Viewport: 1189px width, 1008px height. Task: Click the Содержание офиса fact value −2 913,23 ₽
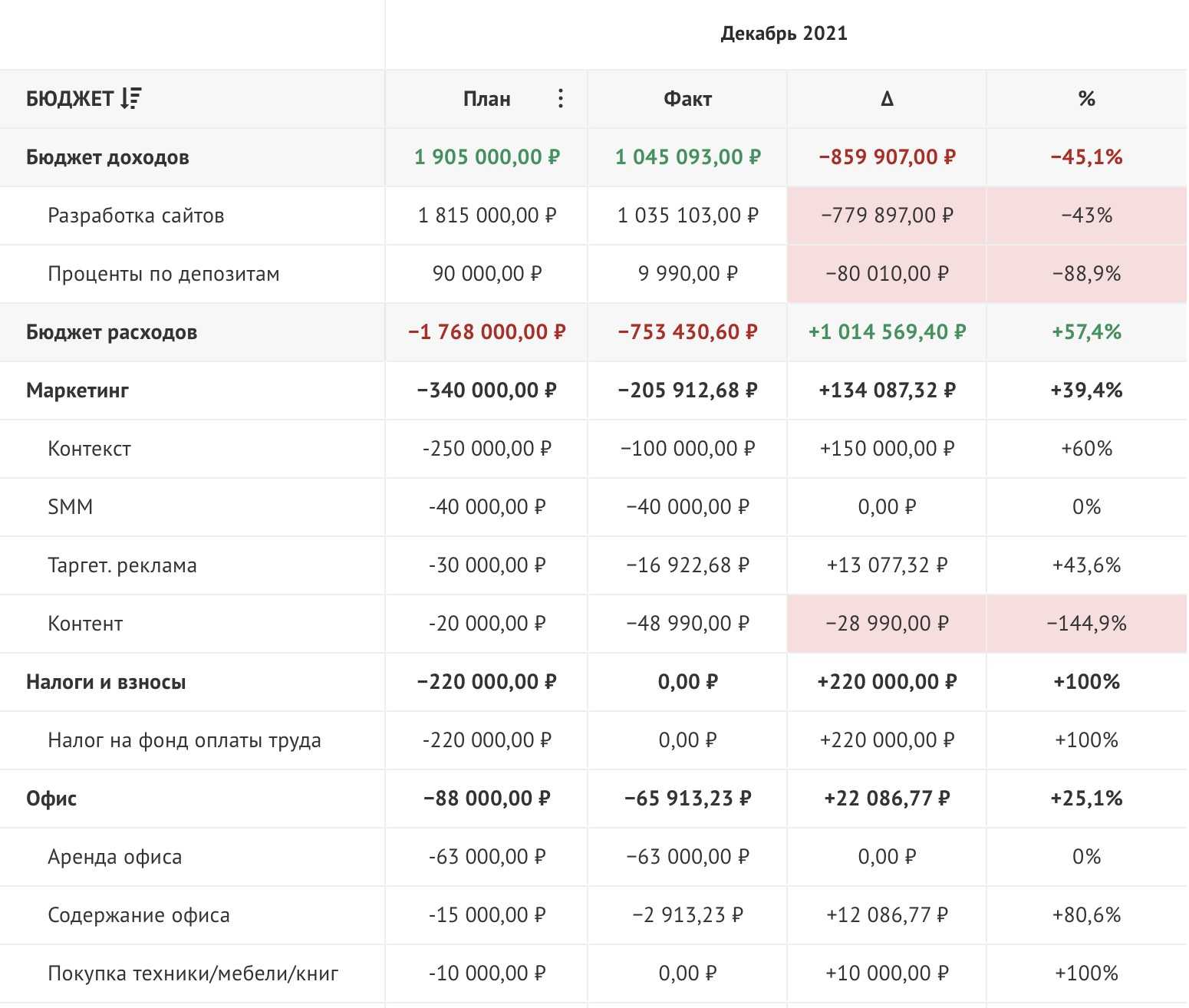pyautogui.click(x=687, y=915)
